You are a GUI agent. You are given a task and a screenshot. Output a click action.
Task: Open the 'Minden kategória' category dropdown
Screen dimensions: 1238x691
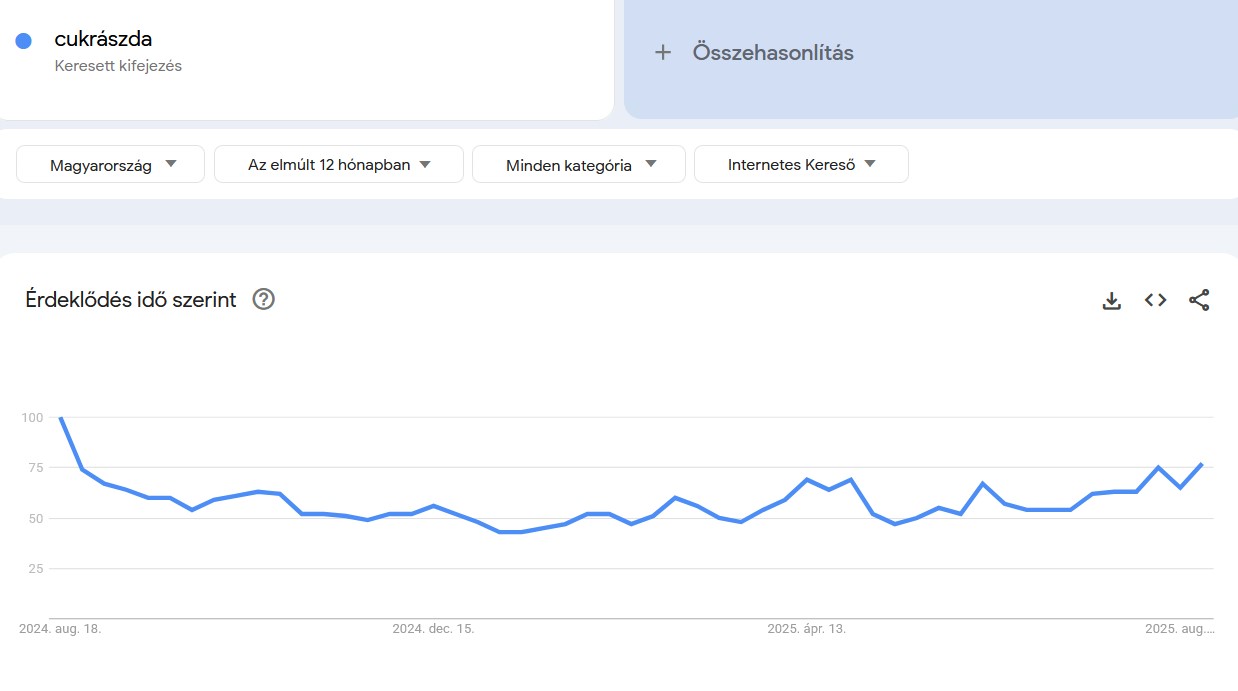coord(579,164)
